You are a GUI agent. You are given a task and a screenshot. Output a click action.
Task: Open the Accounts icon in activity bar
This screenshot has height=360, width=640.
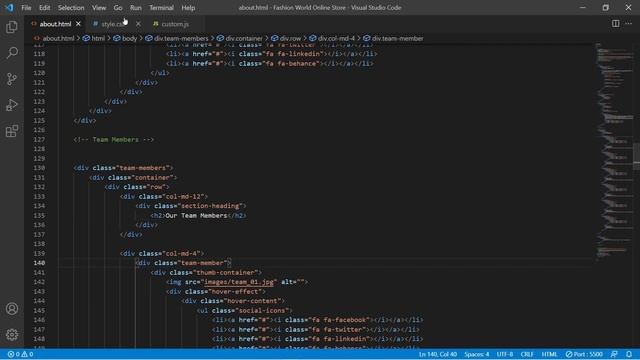12,309
